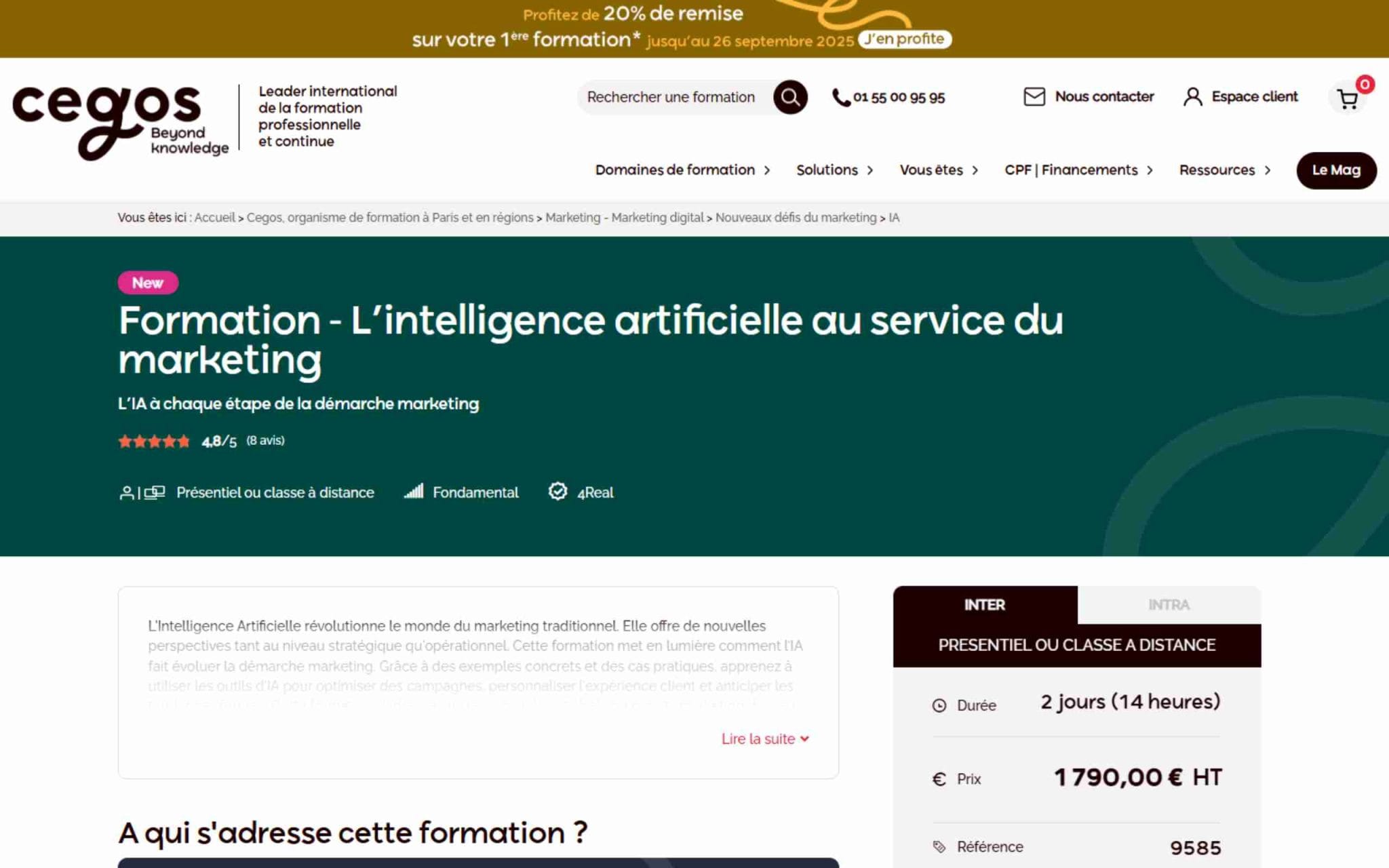Click the Cegos logo

[x=120, y=122]
